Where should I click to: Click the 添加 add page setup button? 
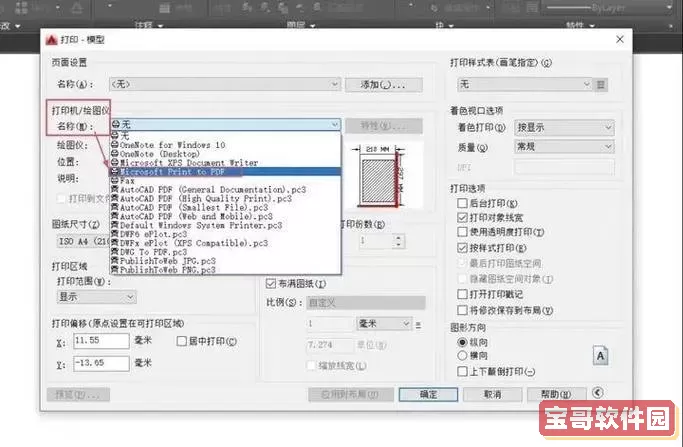(x=383, y=85)
